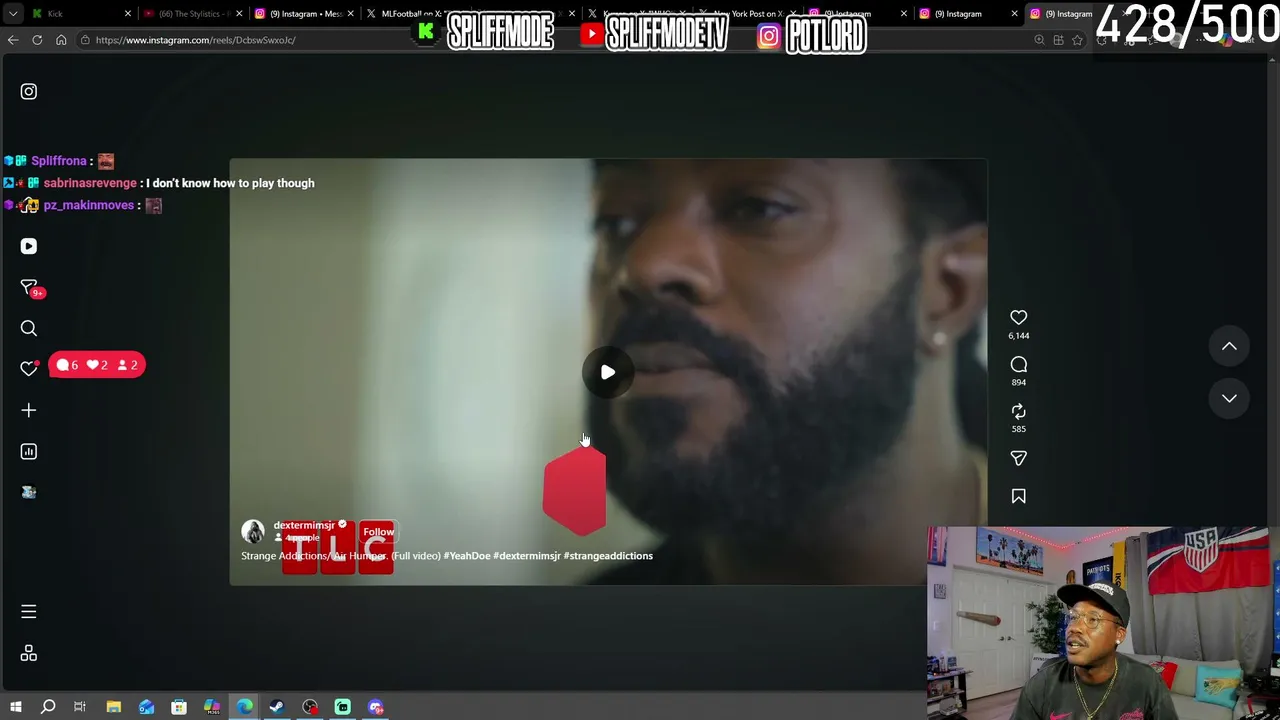Open the #strangeaddictions hashtag
This screenshot has width=1280, height=720.
[x=608, y=556]
